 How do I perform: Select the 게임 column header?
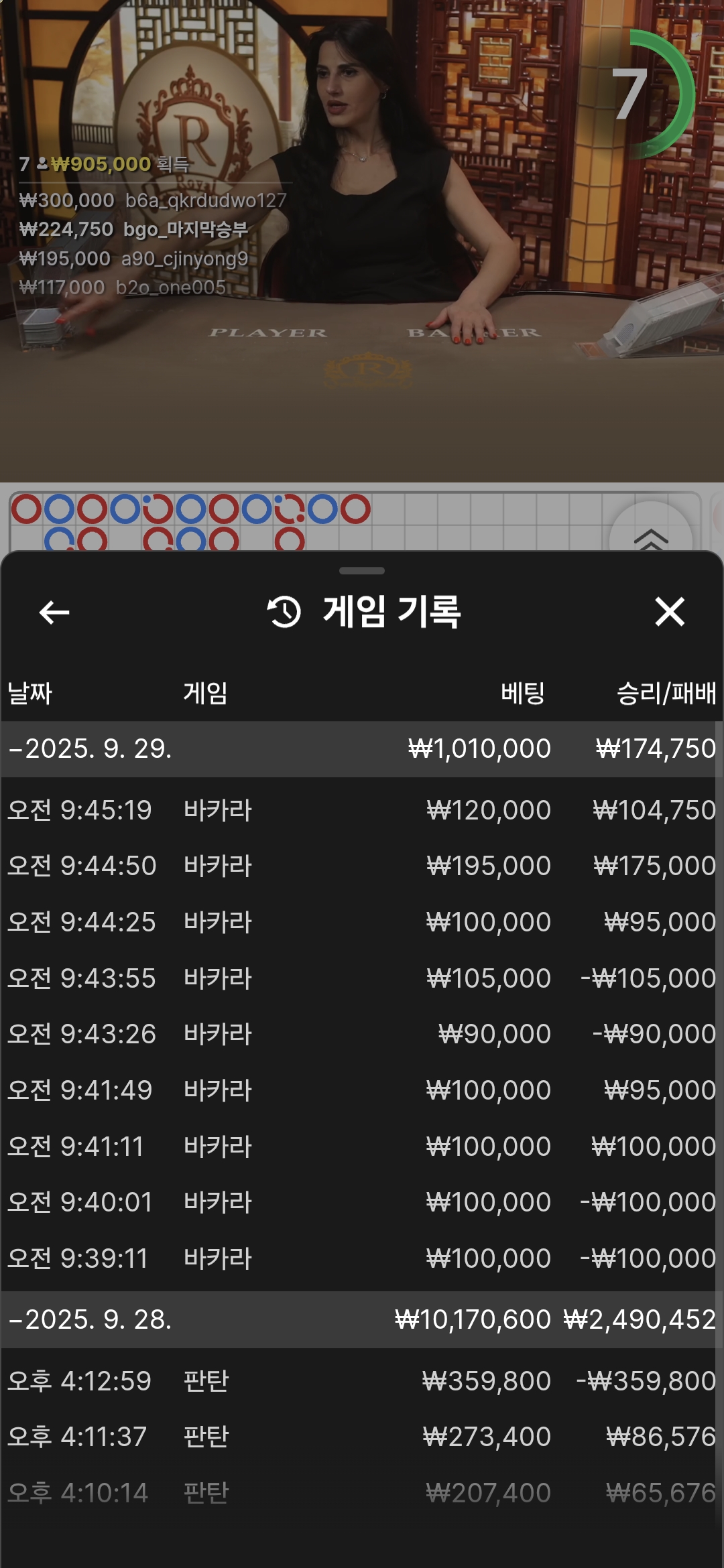tap(205, 693)
